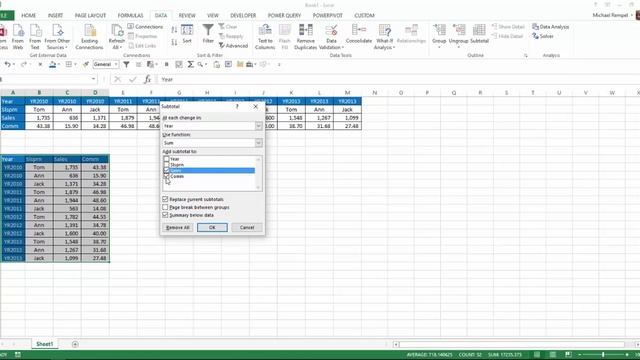Click the Name Box field
The width and height of the screenshot is (640, 360).
point(46,79)
